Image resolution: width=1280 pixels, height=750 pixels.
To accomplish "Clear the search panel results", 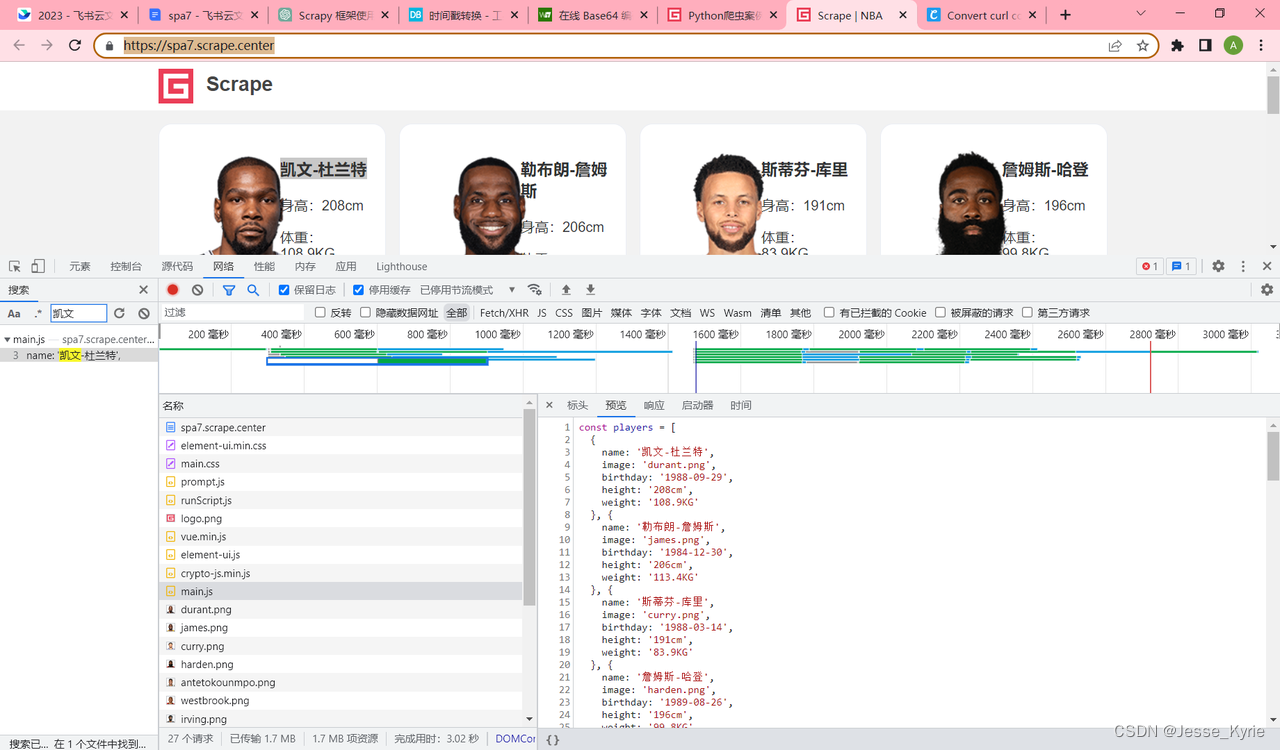I will pos(144,313).
